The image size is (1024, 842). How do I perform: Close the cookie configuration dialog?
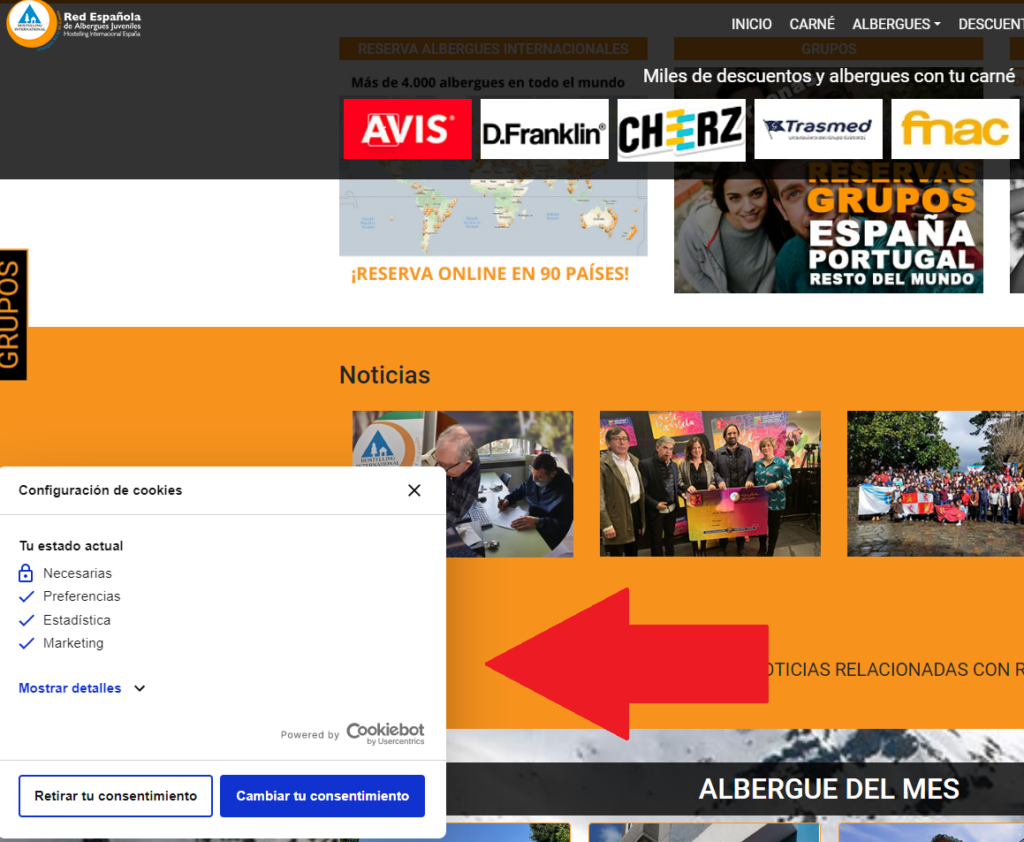coord(414,490)
